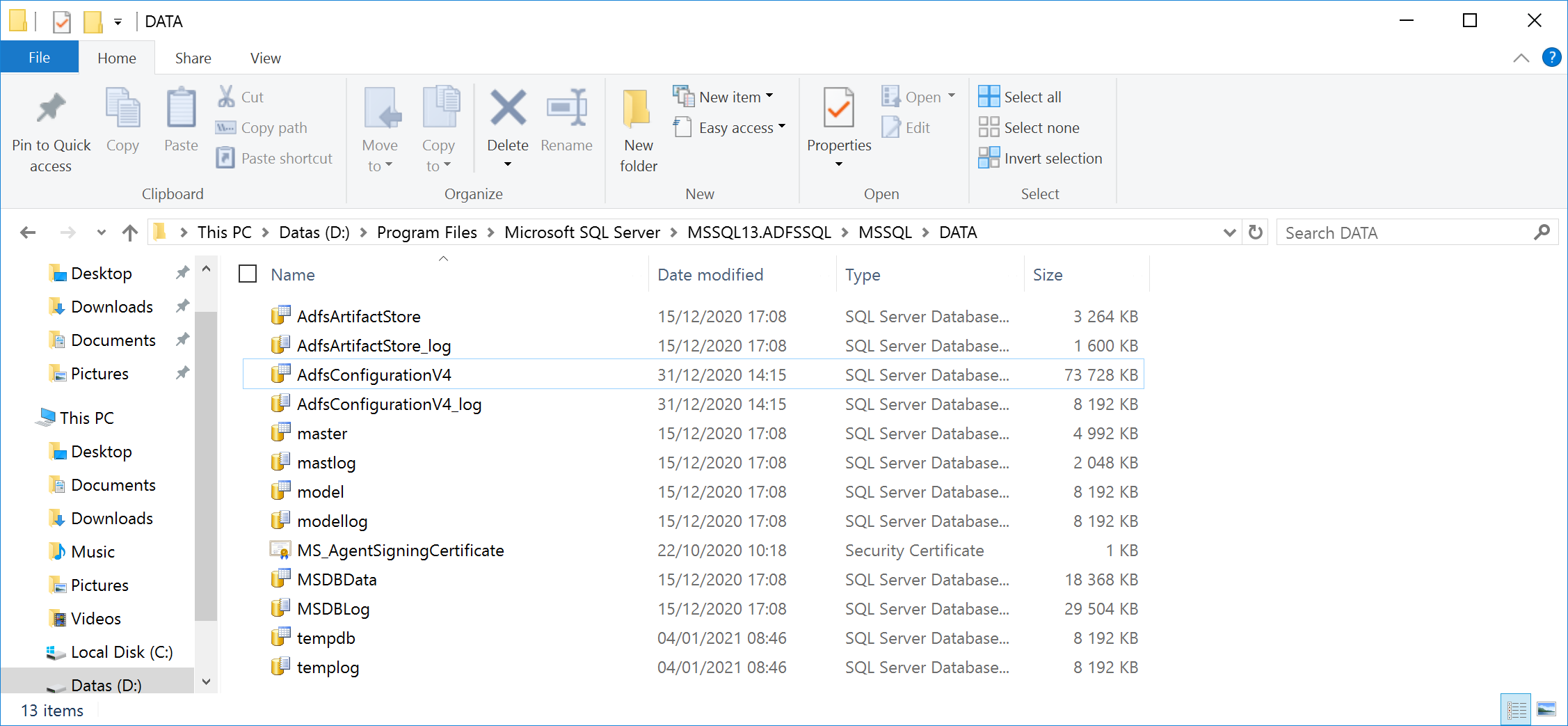This screenshot has height=726, width=1568.
Task: Select the templog file
Action: click(693, 667)
